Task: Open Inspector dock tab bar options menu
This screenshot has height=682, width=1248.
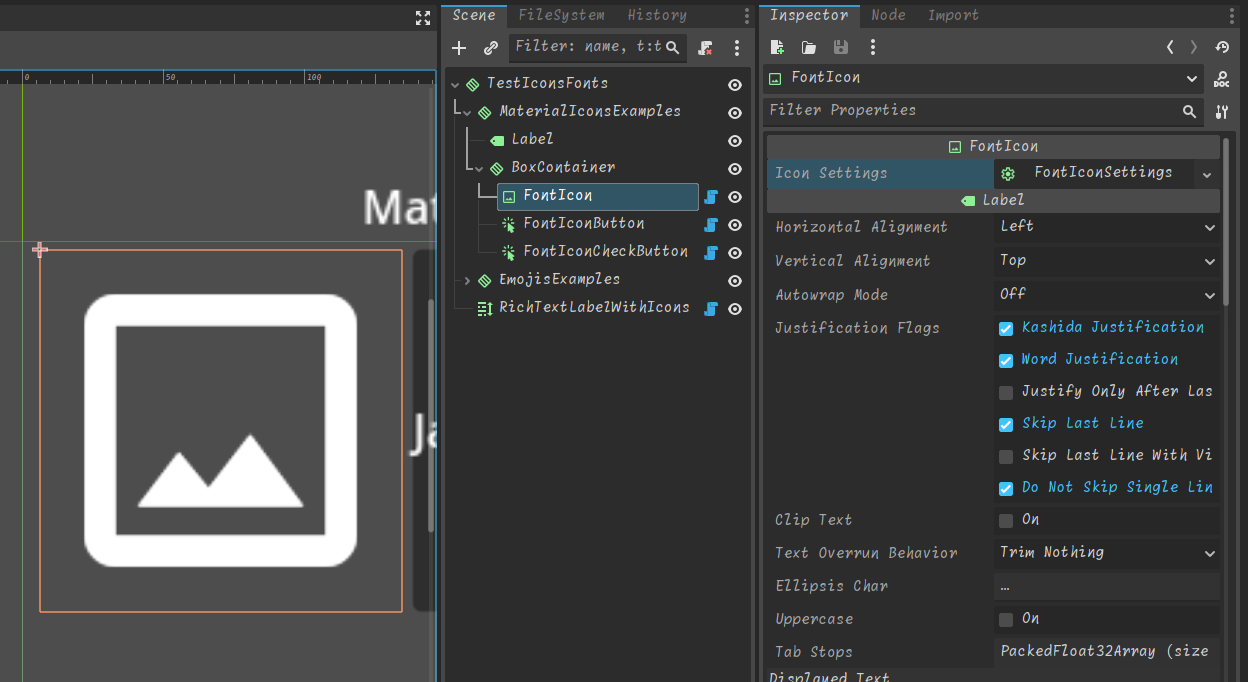Action: point(1233,16)
